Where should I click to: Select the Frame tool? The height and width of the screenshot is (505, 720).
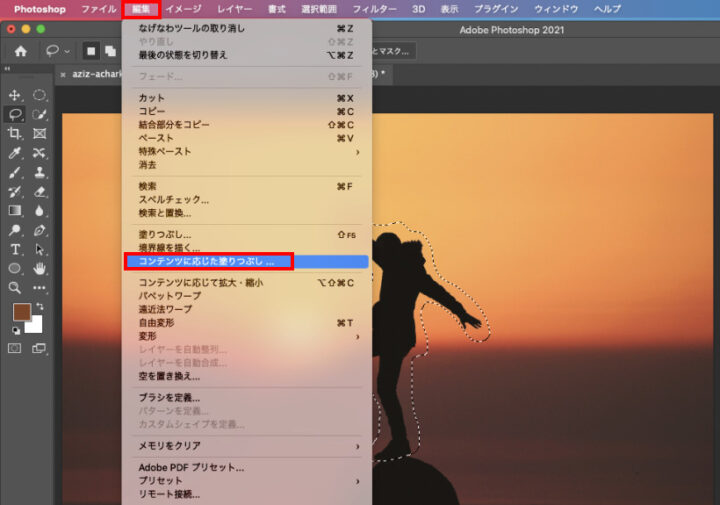39,134
